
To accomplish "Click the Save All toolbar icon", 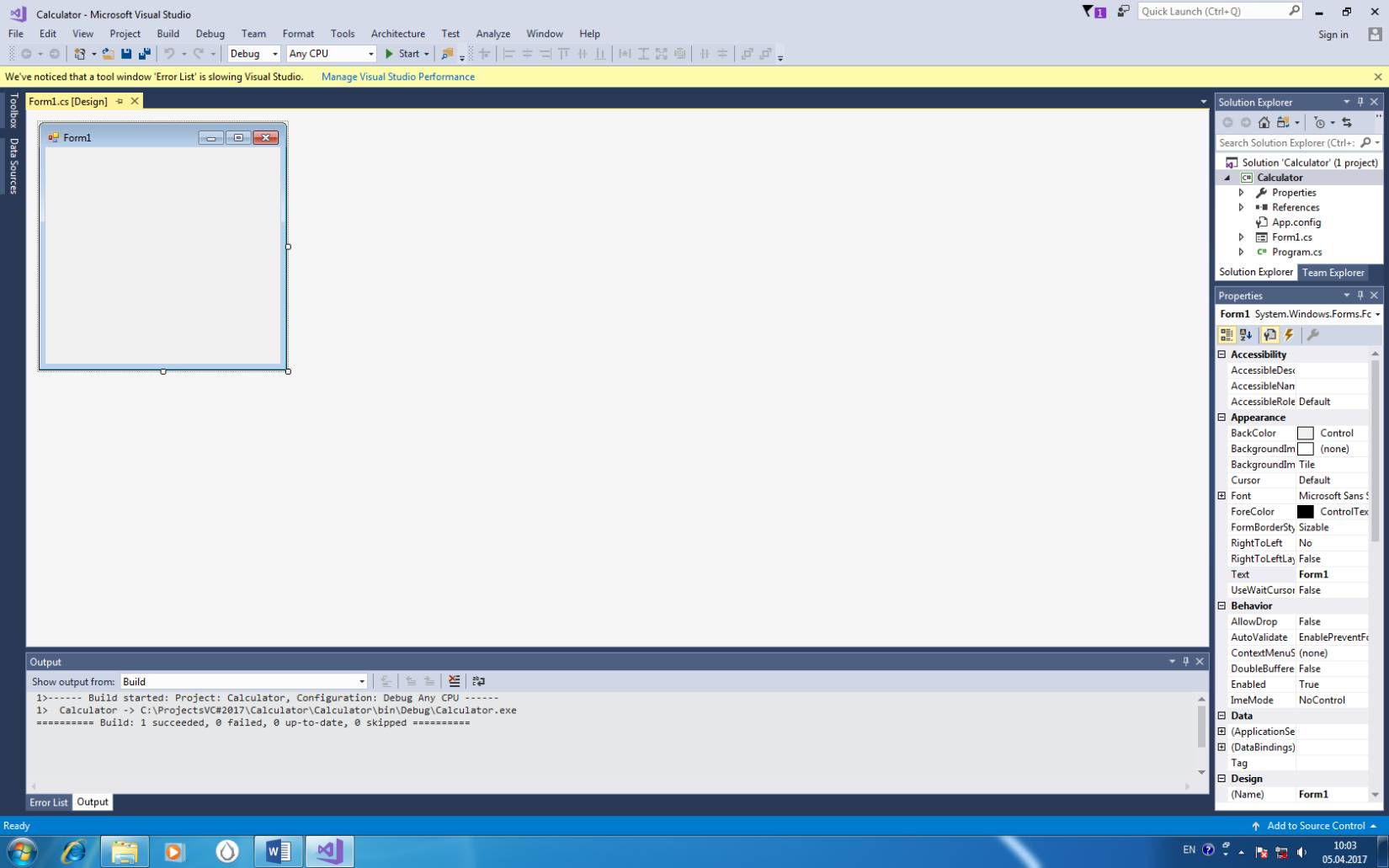I will click(145, 54).
